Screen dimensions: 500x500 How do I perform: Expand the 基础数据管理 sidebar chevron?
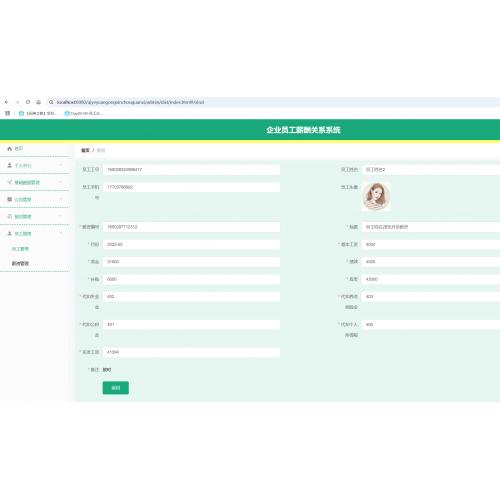pyautogui.click(x=61, y=182)
